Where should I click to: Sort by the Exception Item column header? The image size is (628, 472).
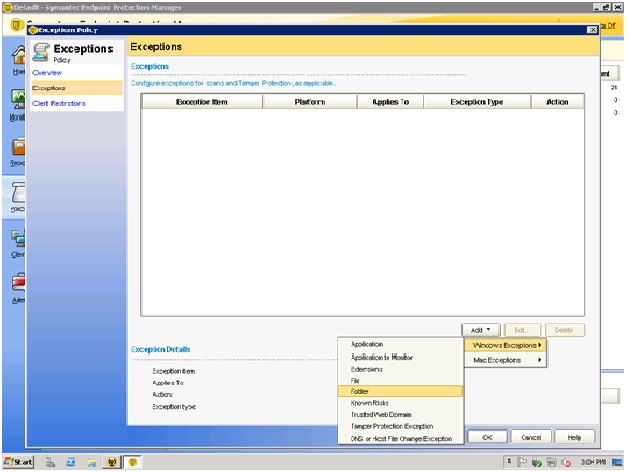point(202,102)
